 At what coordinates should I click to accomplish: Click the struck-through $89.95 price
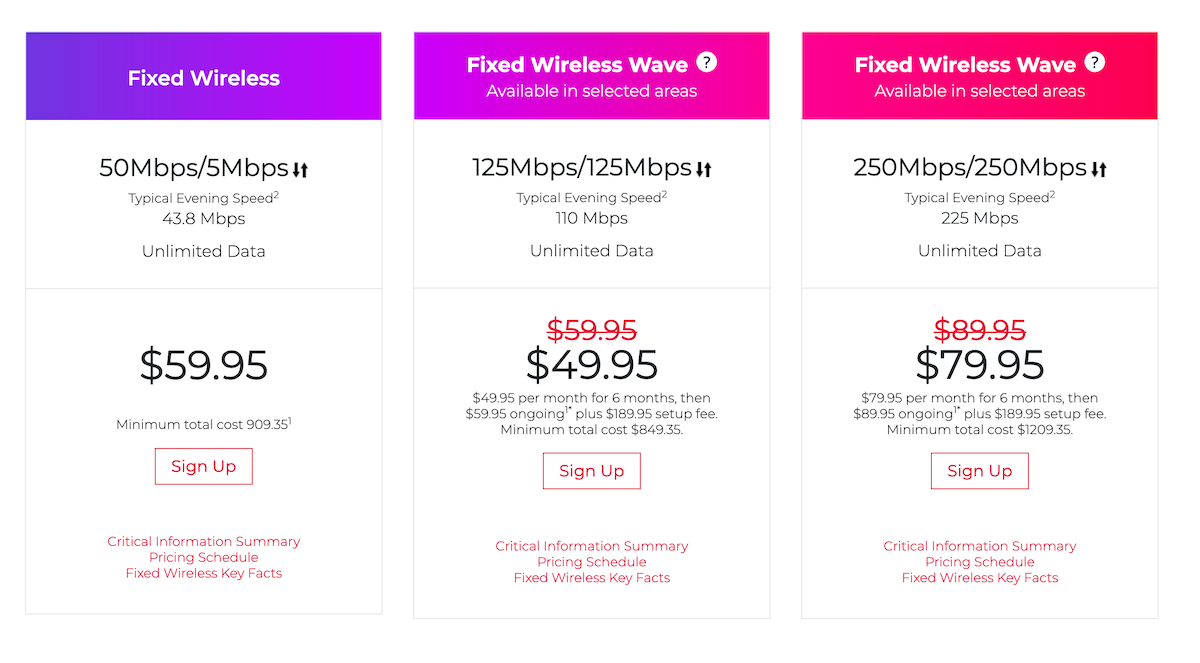pos(979,330)
